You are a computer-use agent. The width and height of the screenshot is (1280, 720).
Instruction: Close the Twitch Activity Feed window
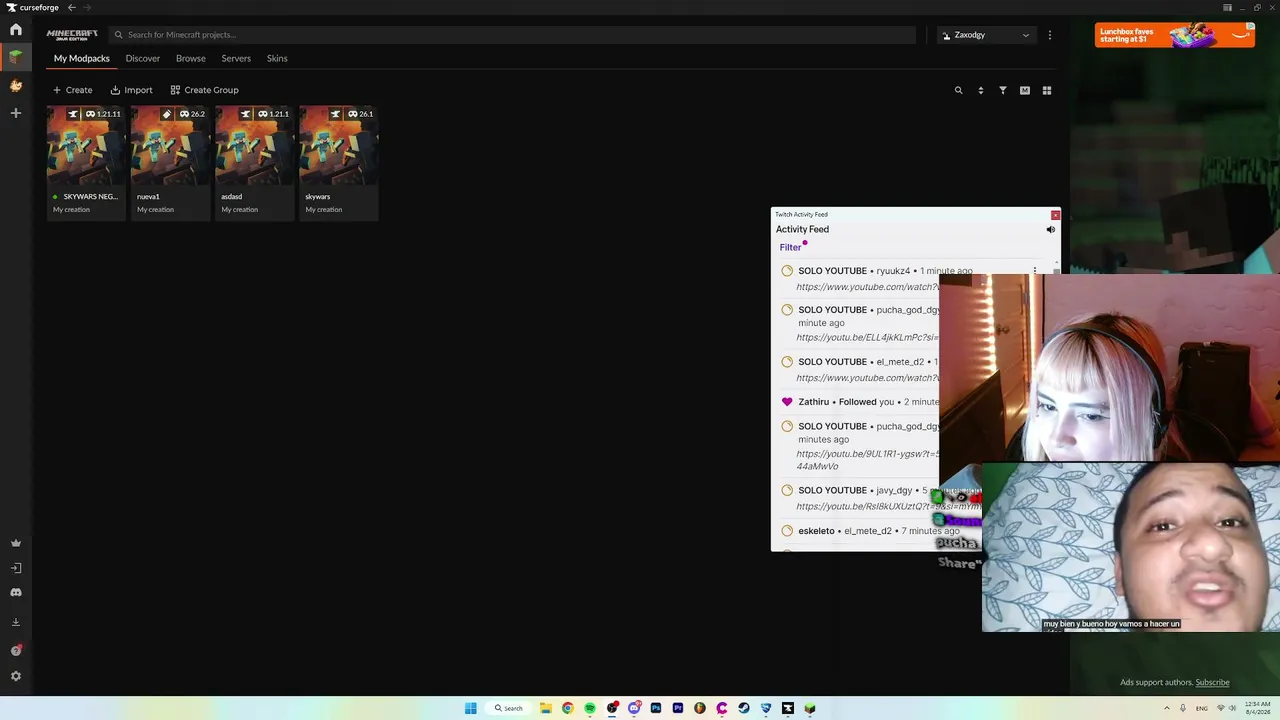1055,215
